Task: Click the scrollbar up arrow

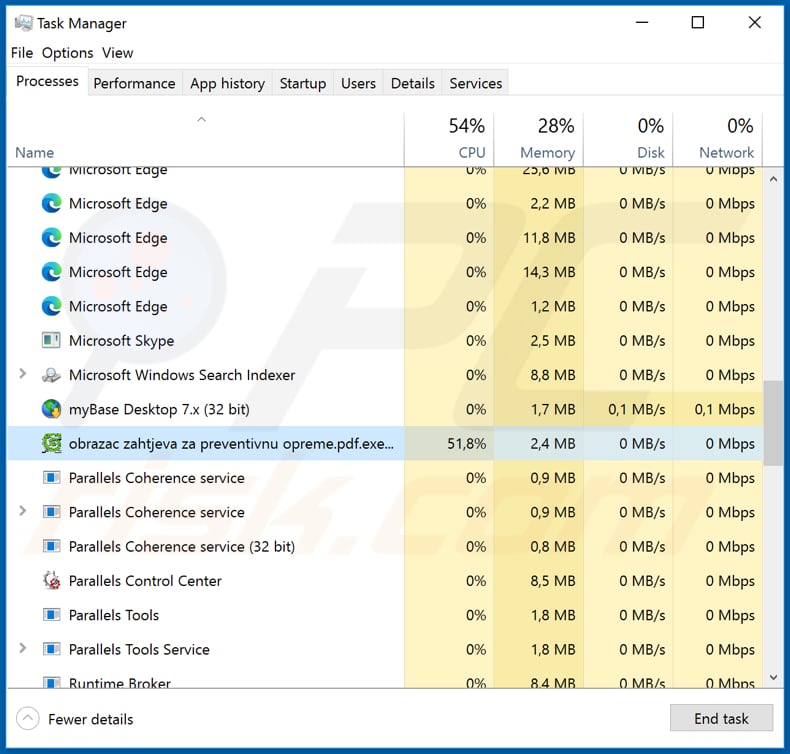Action: tap(773, 179)
